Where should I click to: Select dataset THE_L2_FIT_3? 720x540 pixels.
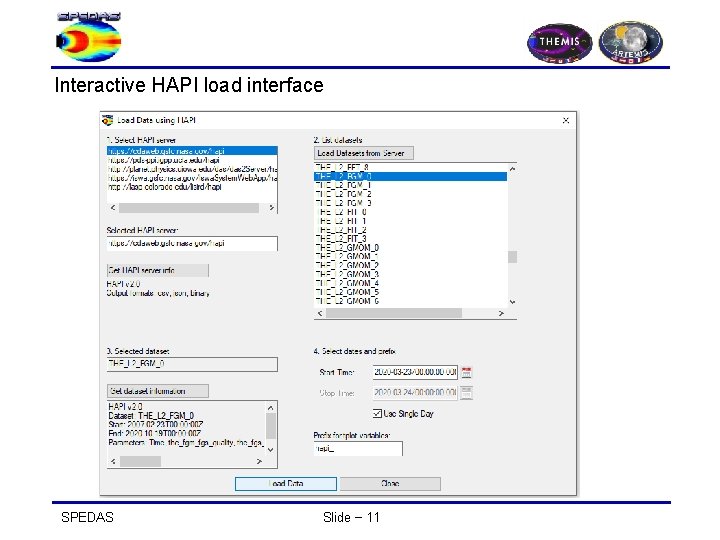[411, 239]
